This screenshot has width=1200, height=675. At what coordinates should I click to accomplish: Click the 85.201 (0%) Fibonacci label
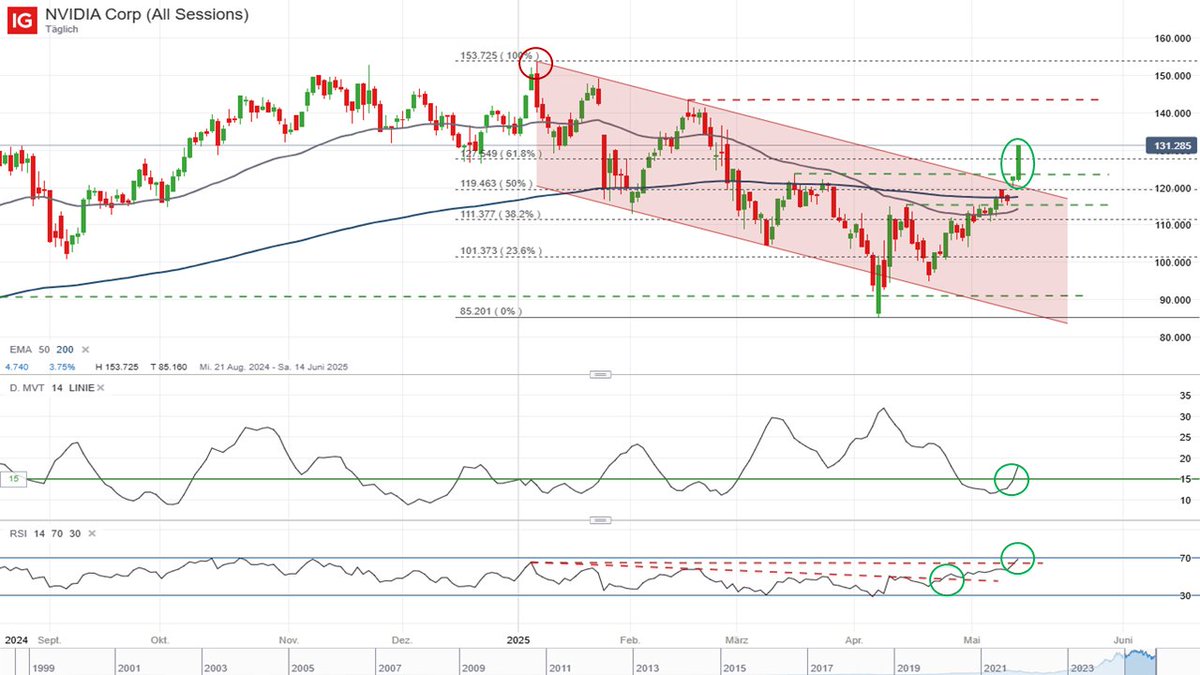pos(492,312)
